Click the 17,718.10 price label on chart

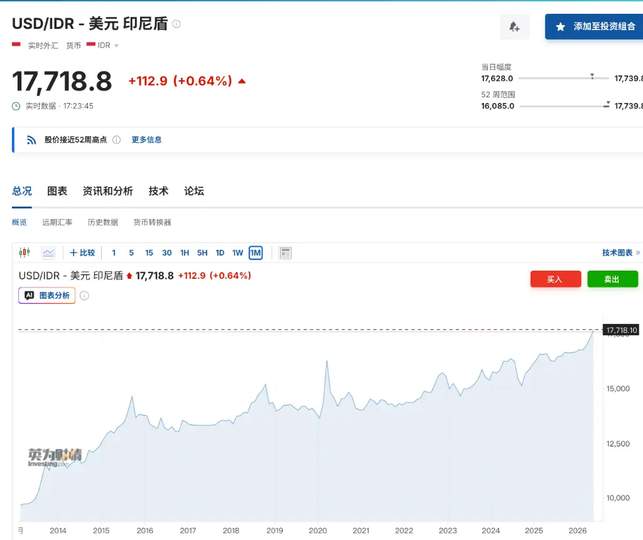pos(621,330)
